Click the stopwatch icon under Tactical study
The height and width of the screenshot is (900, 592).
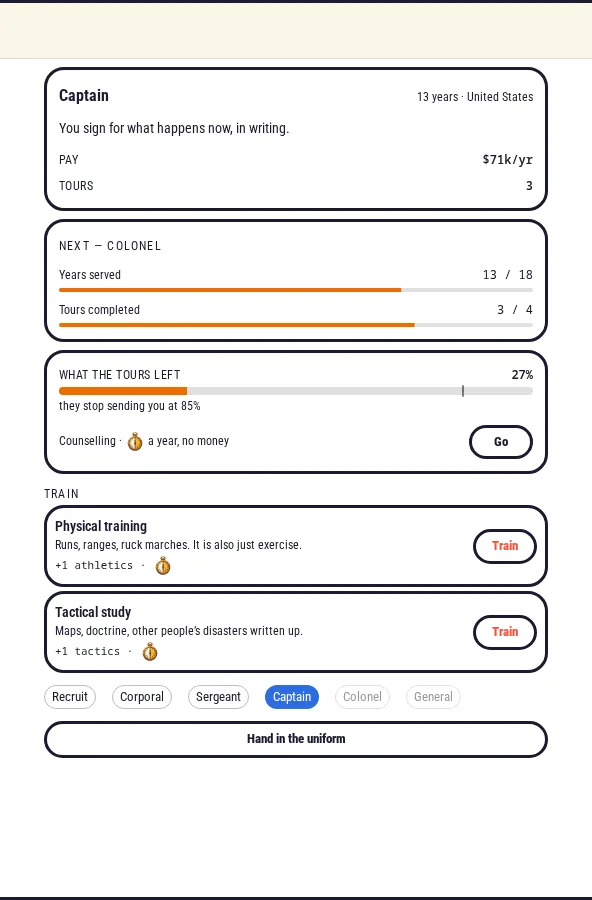point(150,651)
